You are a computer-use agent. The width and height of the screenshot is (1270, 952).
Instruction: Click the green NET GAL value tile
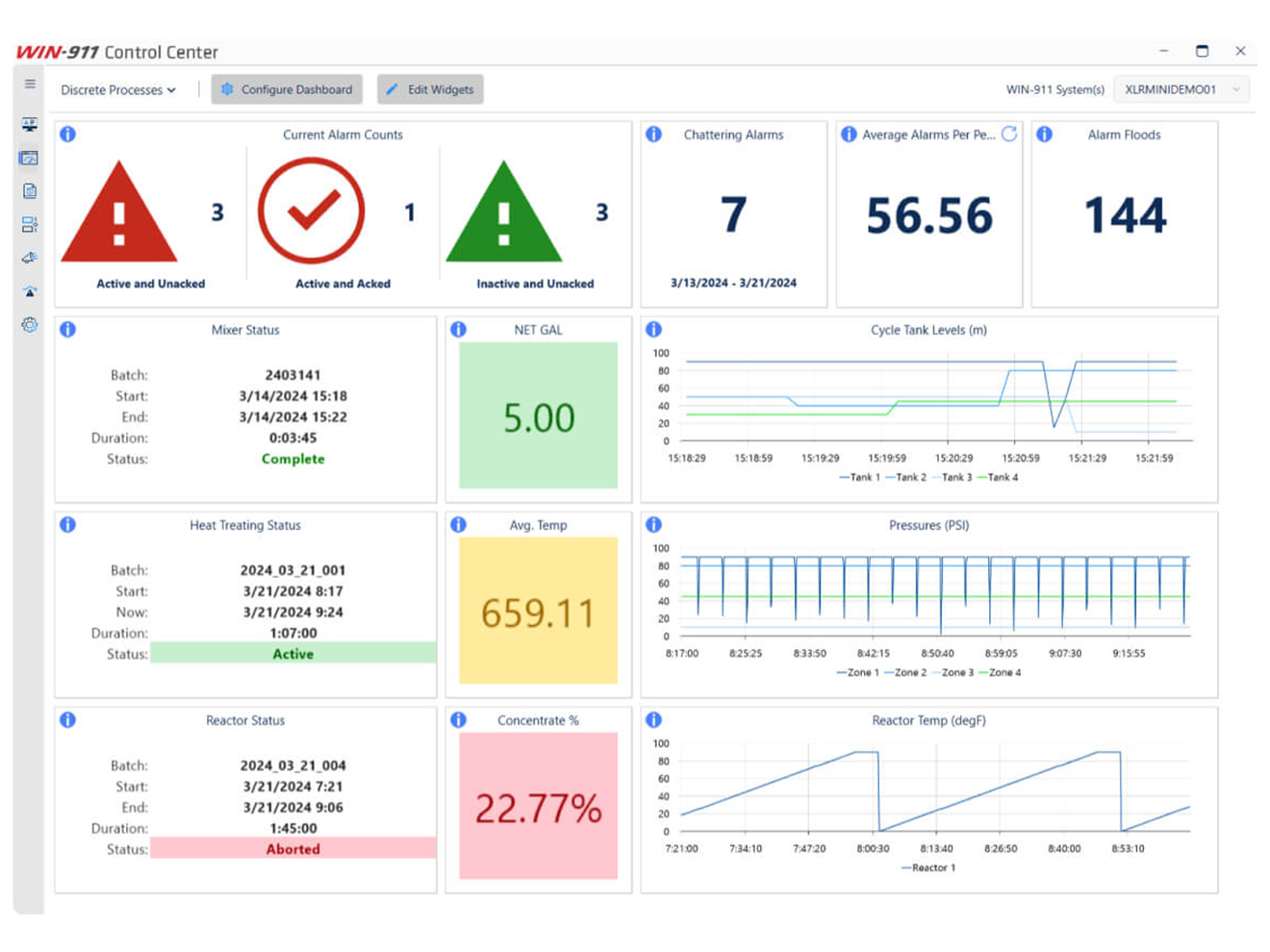(x=537, y=413)
